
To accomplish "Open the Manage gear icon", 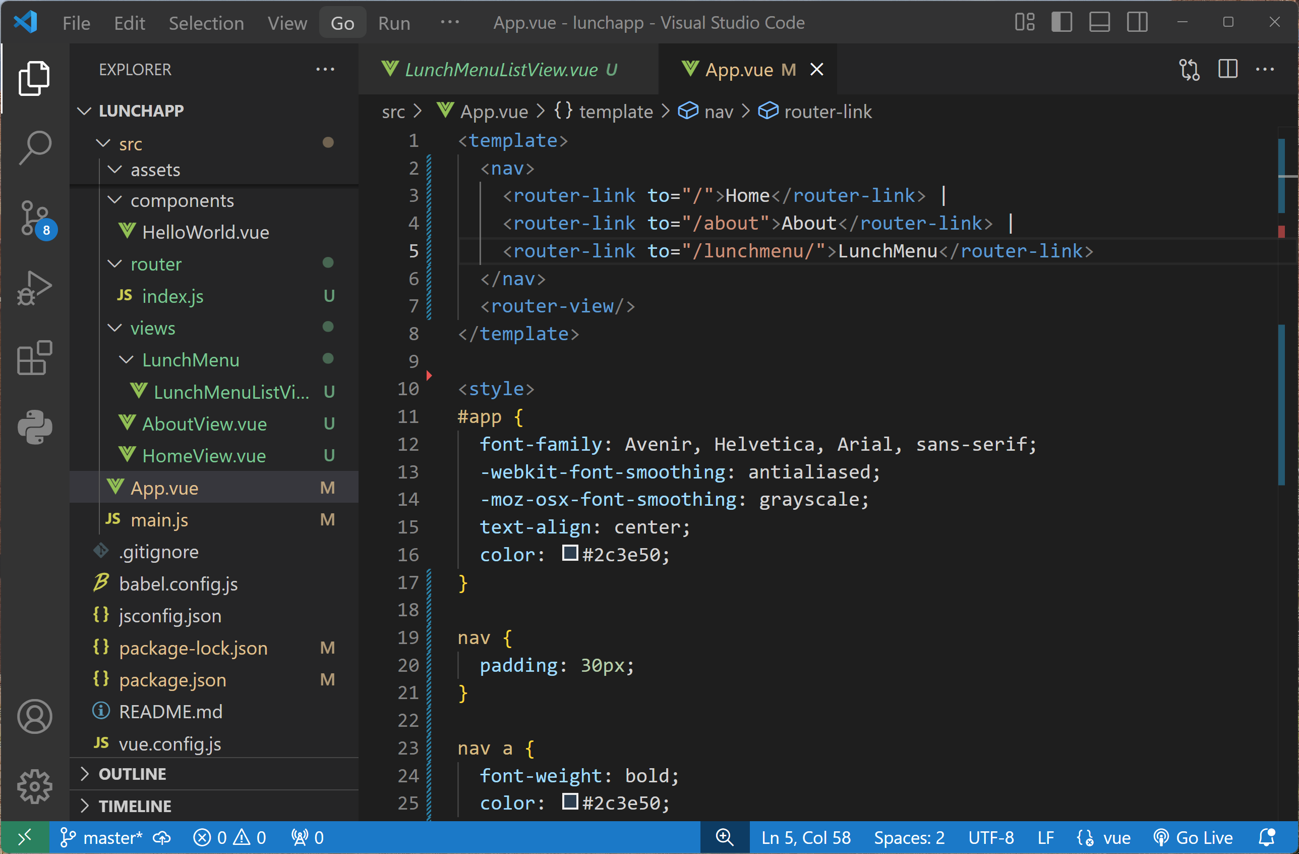I will coord(34,787).
